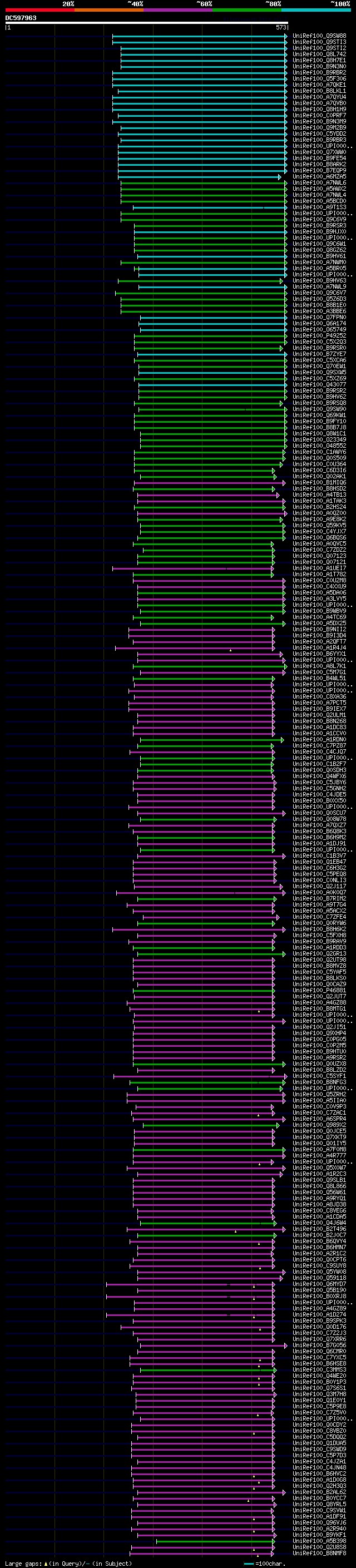Click UniRef100_B2T496 label
The height and width of the screenshot is (1568, 356).
coord(319,1229)
